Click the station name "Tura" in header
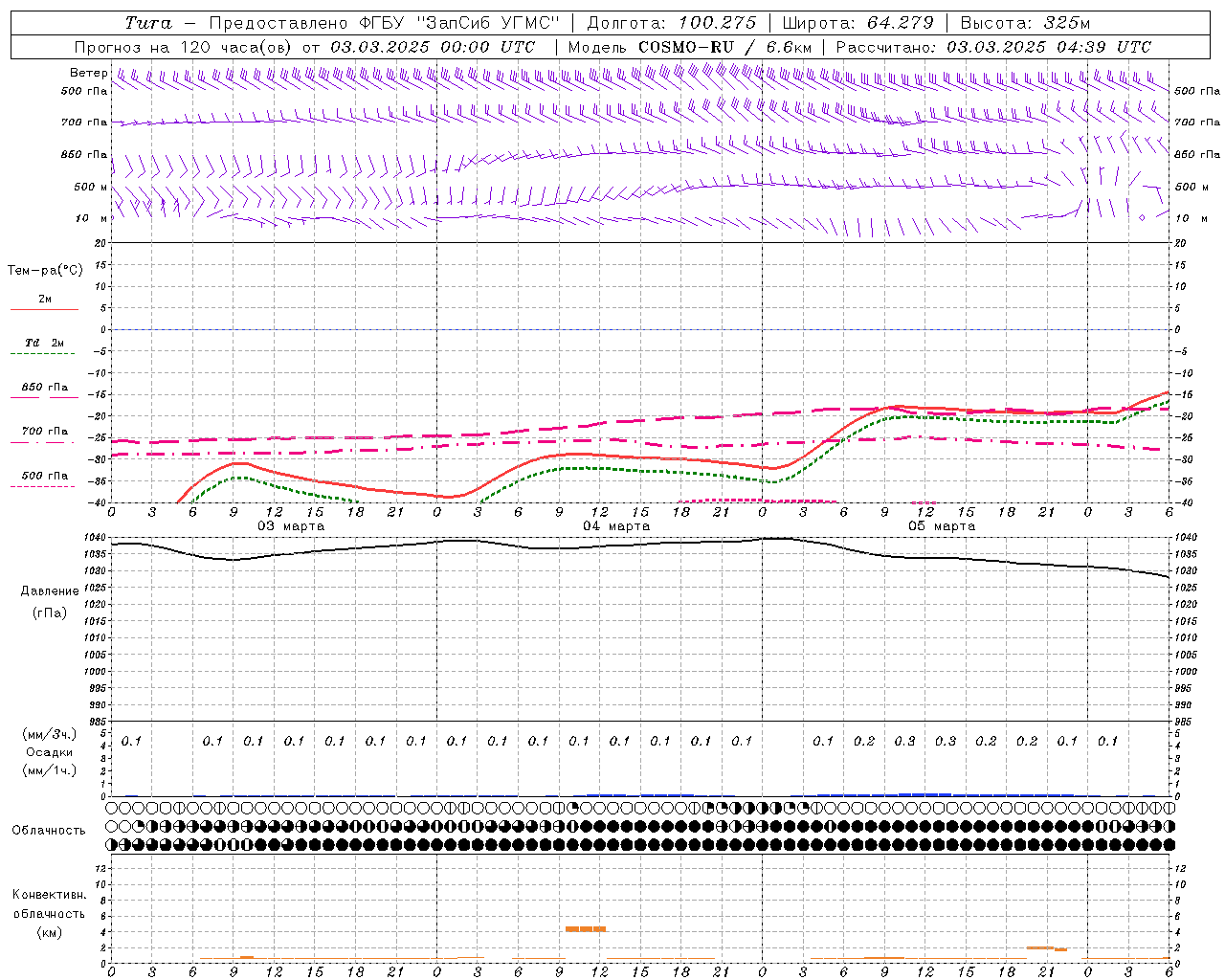The width and height of the screenshot is (1225, 980). [148, 23]
